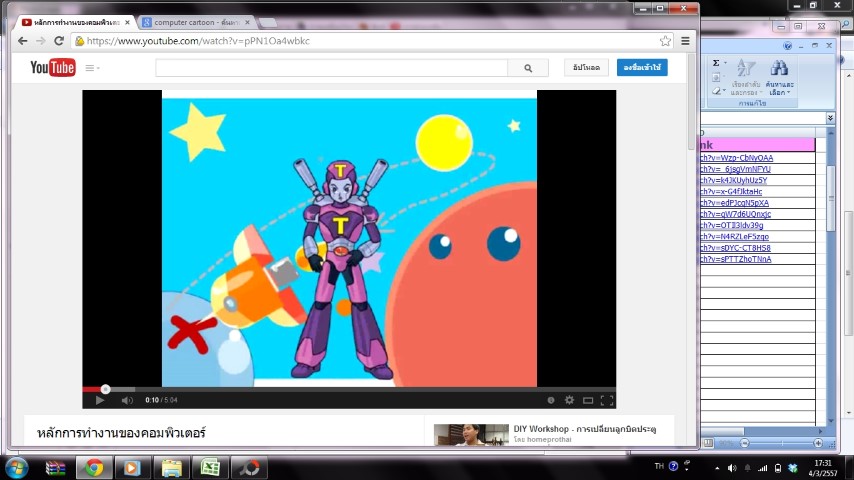Click the TH language indicator

659,466
